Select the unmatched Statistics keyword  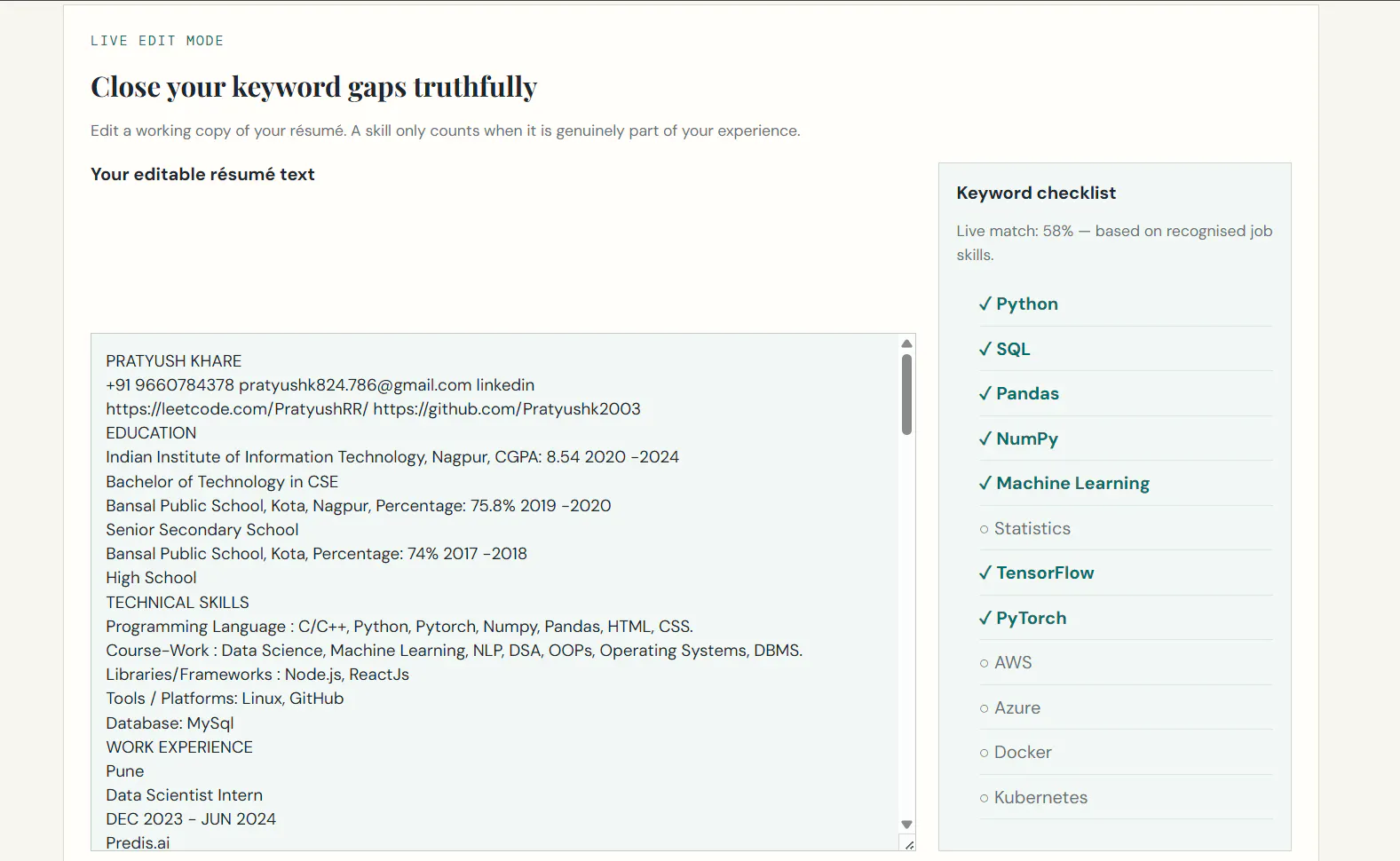pos(1126,528)
